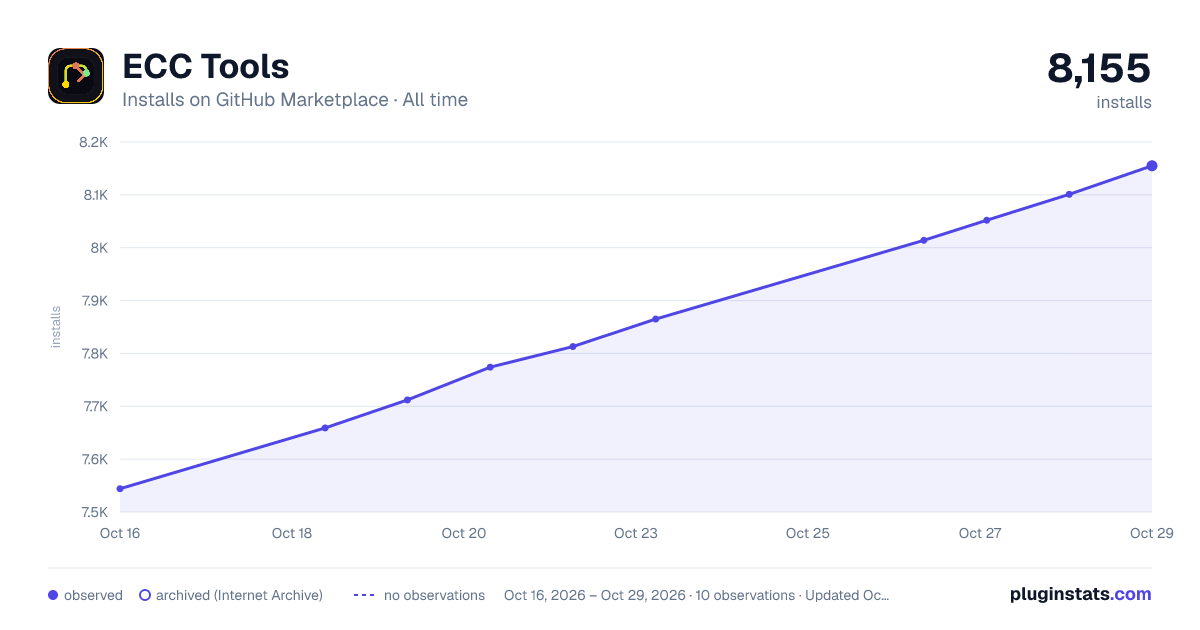Click the Oct 16 x-axis label

pyautogui.click(x=120, y=533)
